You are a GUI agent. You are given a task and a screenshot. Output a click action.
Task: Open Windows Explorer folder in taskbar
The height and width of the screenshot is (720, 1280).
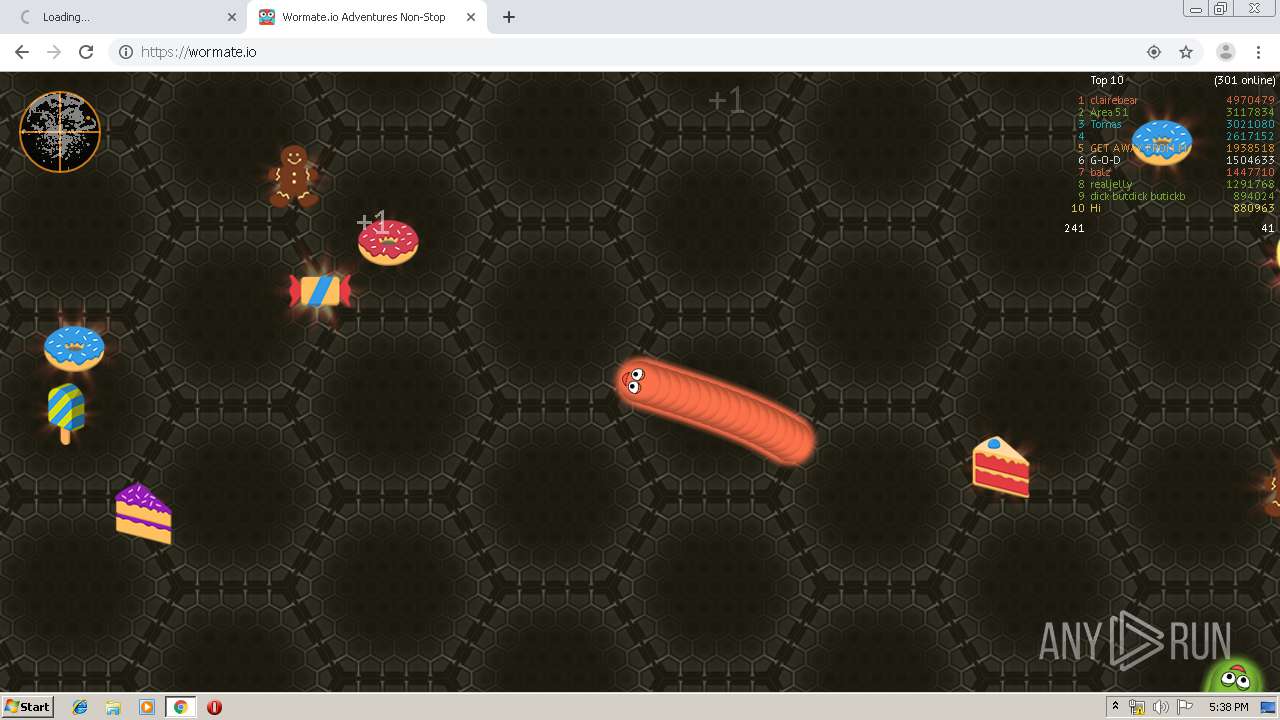113,707
